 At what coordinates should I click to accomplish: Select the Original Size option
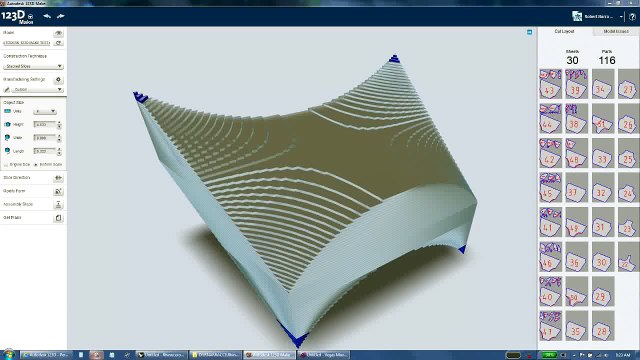(17, 164)
